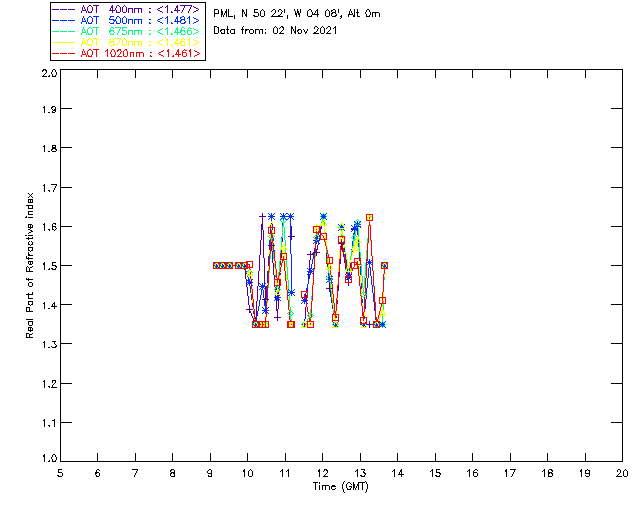640x512 pixels.
Task: Click the x-axis tick label '11'
Action: (x=285, y=473)
